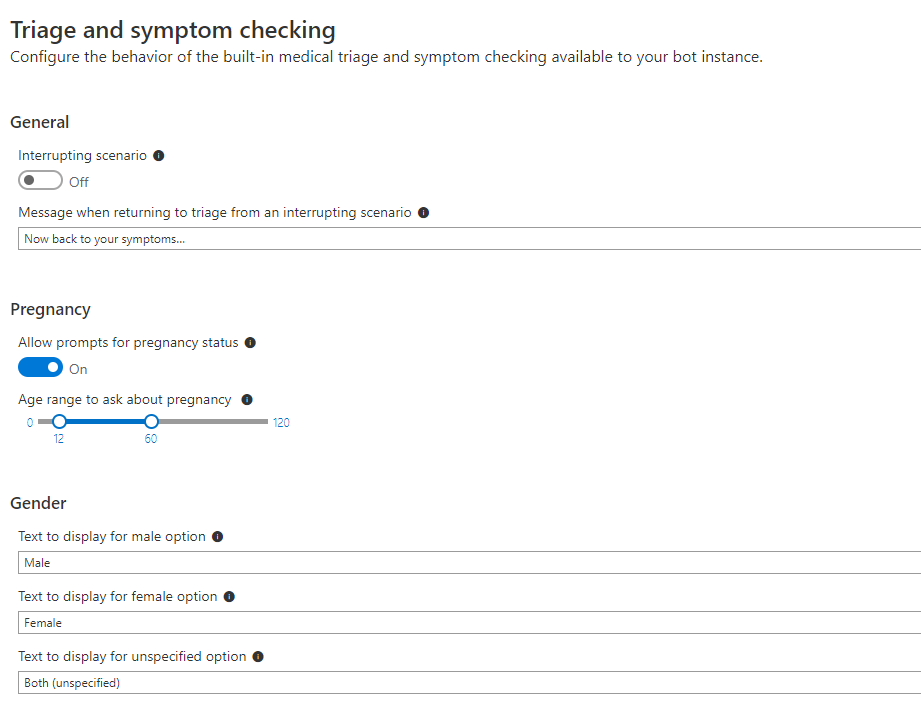Click the Off label of Interrupting scenario
921x722 pixels.
(79, 183)
